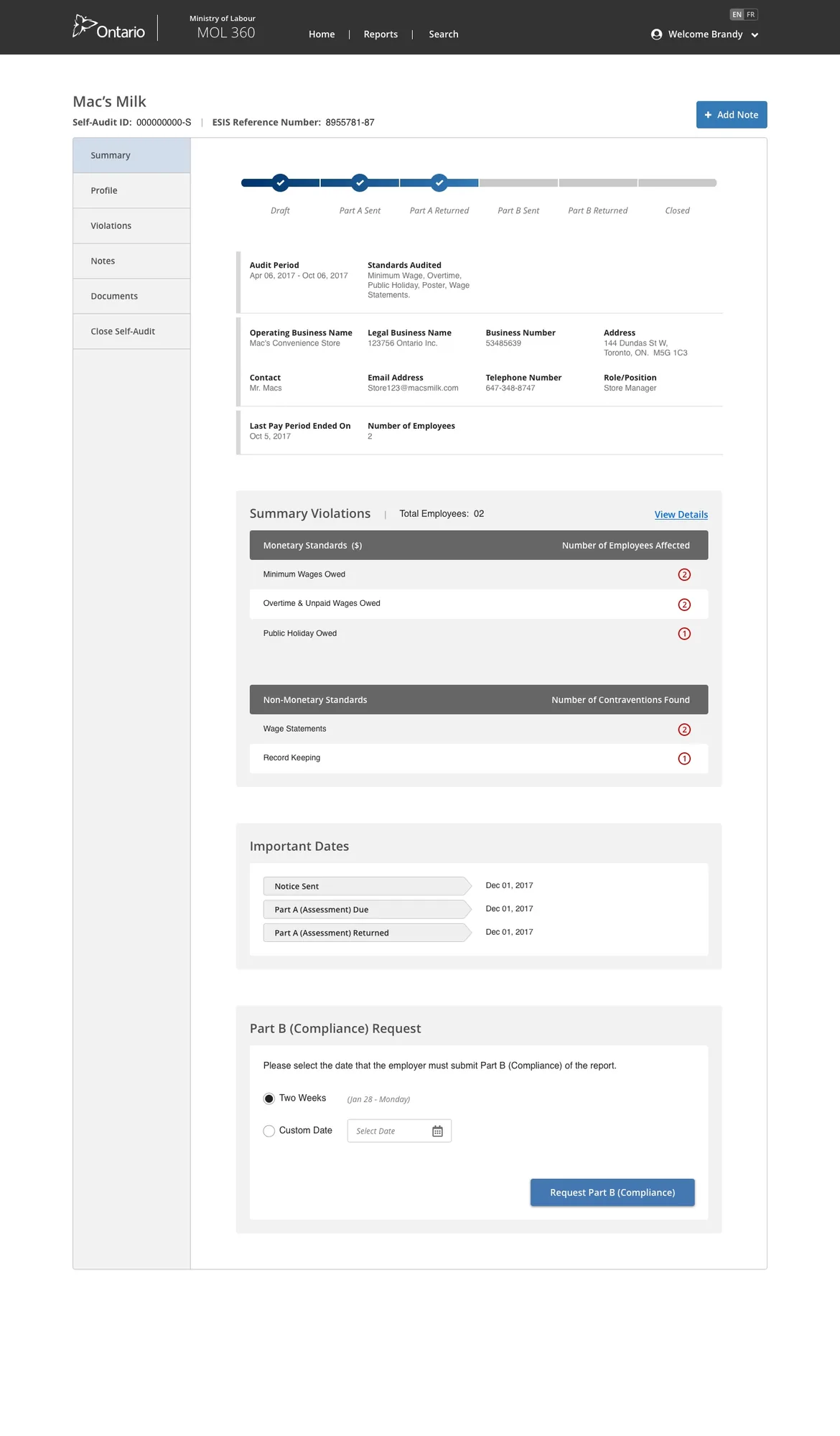840x1436 pixels.
Task: Click the telephone number 647-348-8747
Action: click(510, 388)
